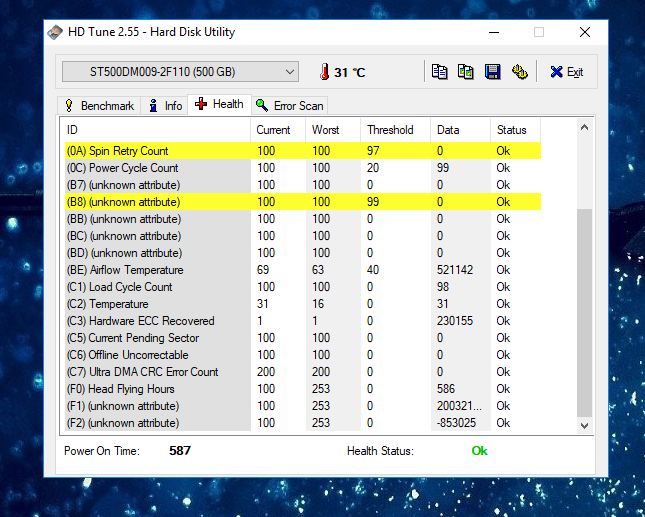The image size is (645, 517).
Task: Click Hardware ECC Recovered data value 230155
Action: pyautogui.click(x=455, y=321)
